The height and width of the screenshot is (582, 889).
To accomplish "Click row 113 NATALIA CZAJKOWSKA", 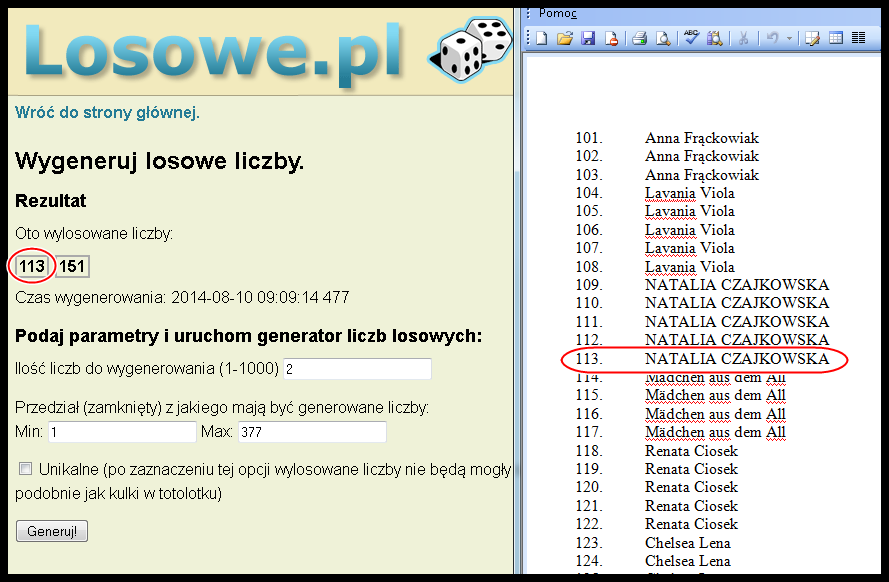I will click(x=702, y=359).
